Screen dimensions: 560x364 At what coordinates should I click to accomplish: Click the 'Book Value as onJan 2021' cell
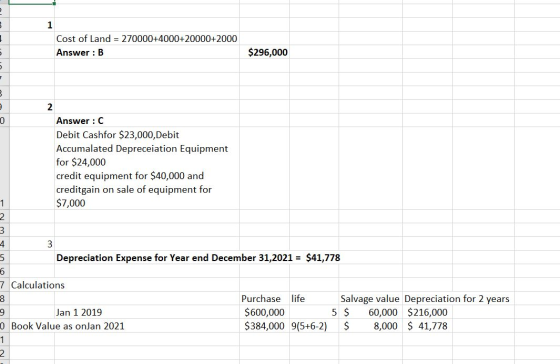68,326
